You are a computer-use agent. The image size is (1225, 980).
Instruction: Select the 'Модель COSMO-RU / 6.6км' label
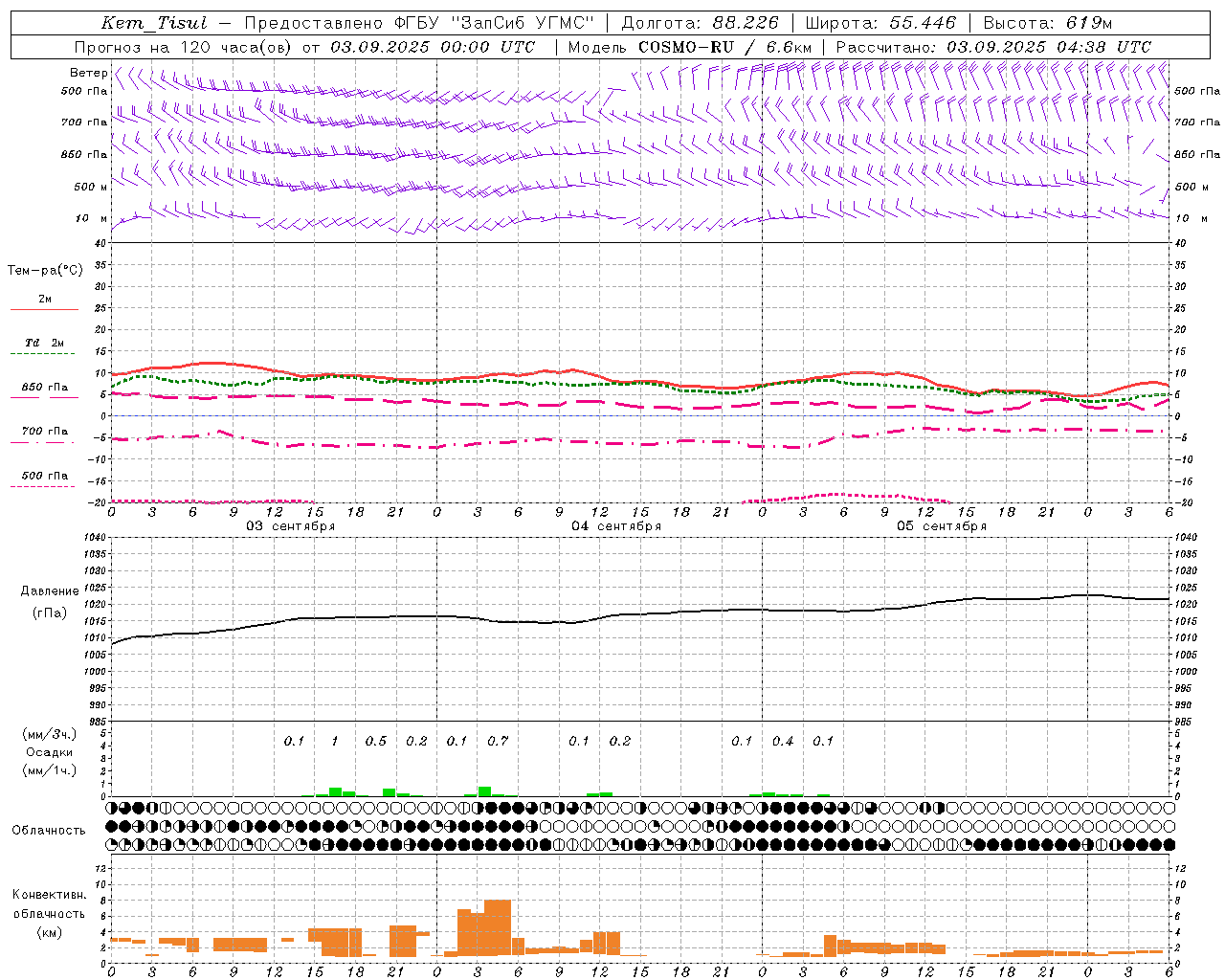point(690,47)
